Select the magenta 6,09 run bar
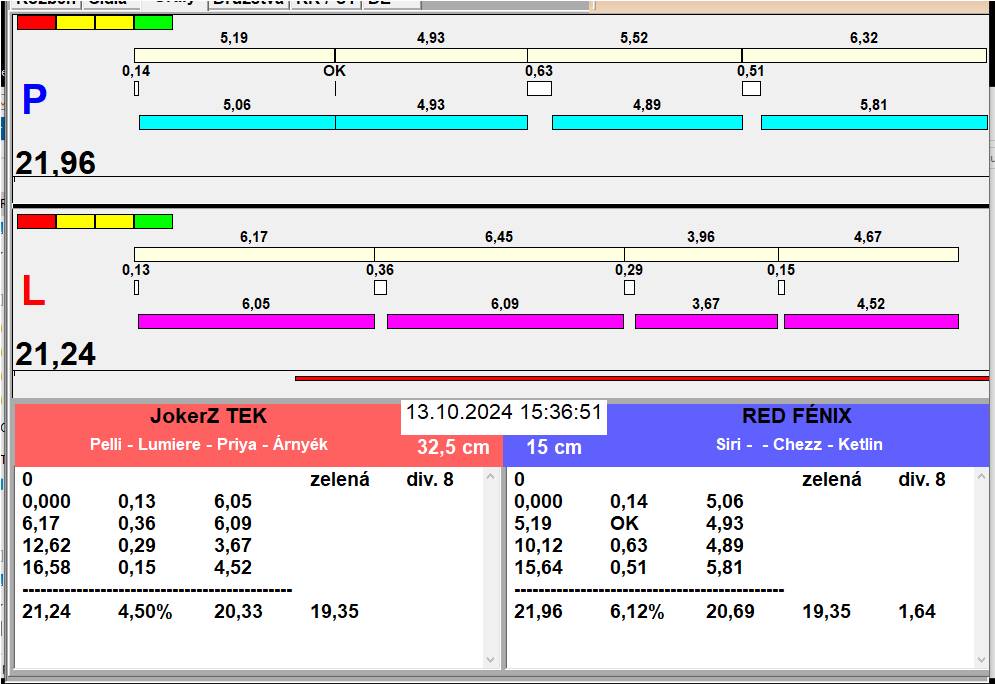Viewport: 995px width, 684px height. click(505, 321)
